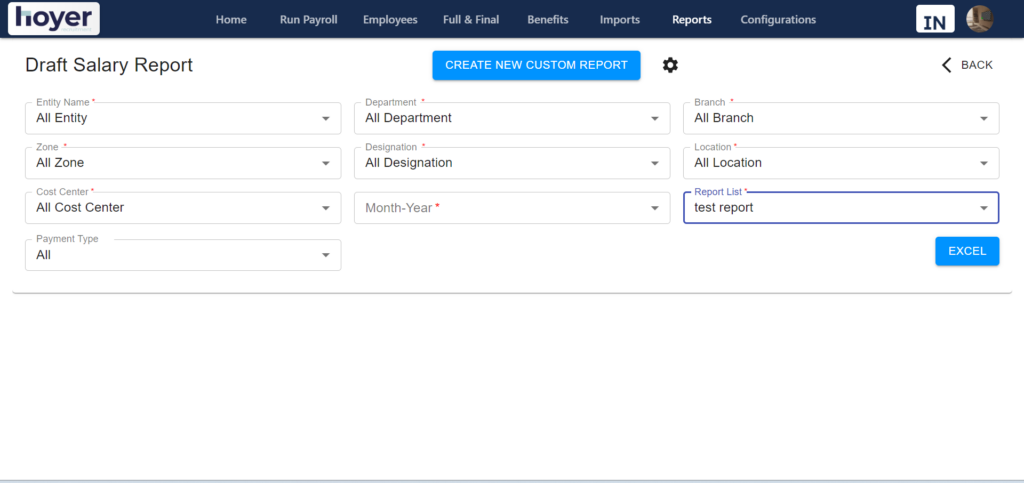Click the IN country badge
Image resolution: width=1024 pixels, height=483 pixels.
pos(935,19)
